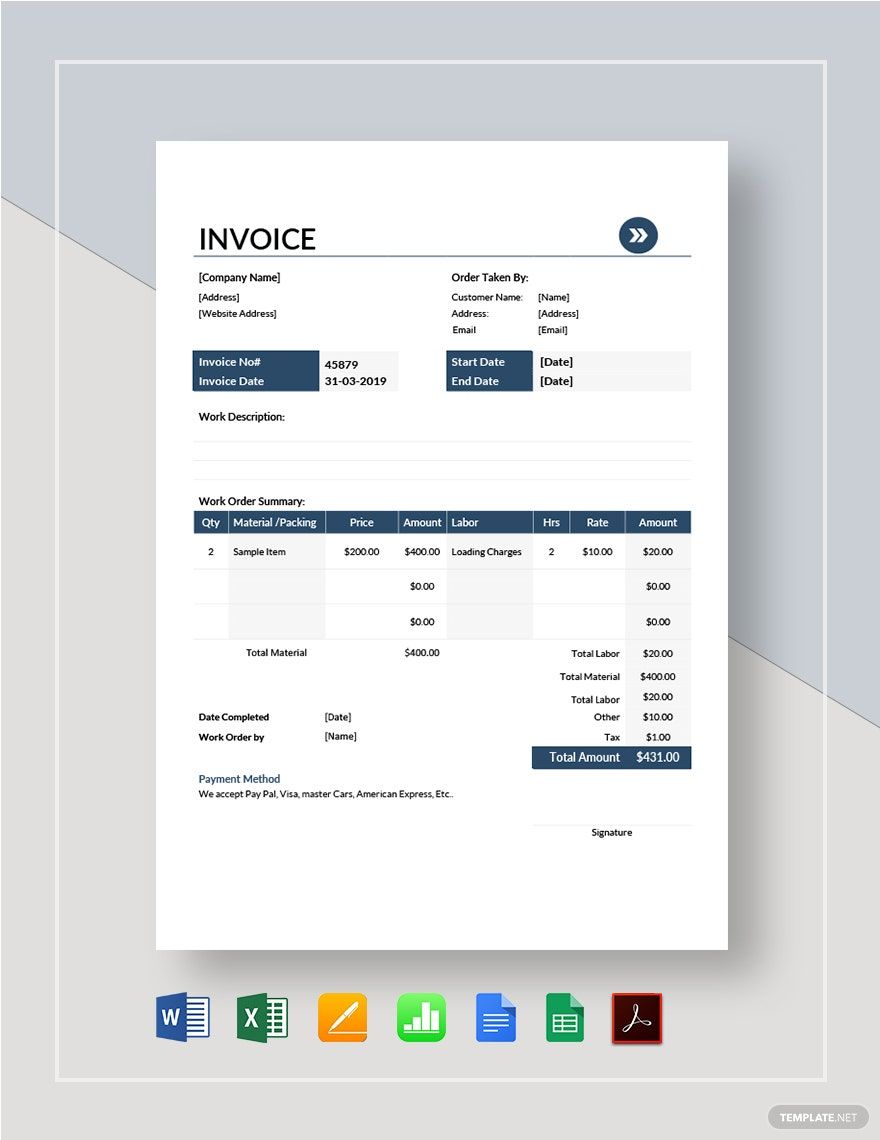Select the Sample Item table cell
The height and width of the screenshot is (1140, 880).
click(258, 551)
